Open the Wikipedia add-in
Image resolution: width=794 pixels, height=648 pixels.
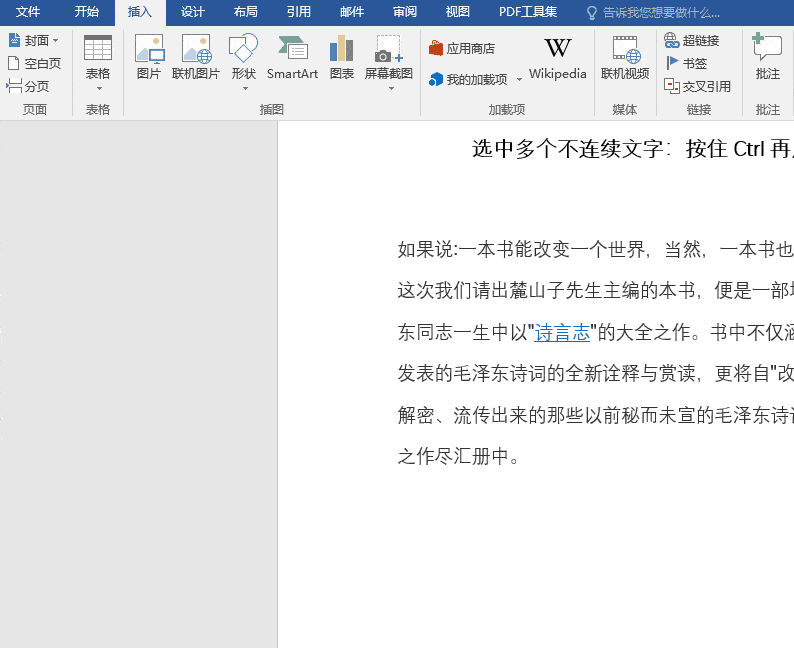558,58
